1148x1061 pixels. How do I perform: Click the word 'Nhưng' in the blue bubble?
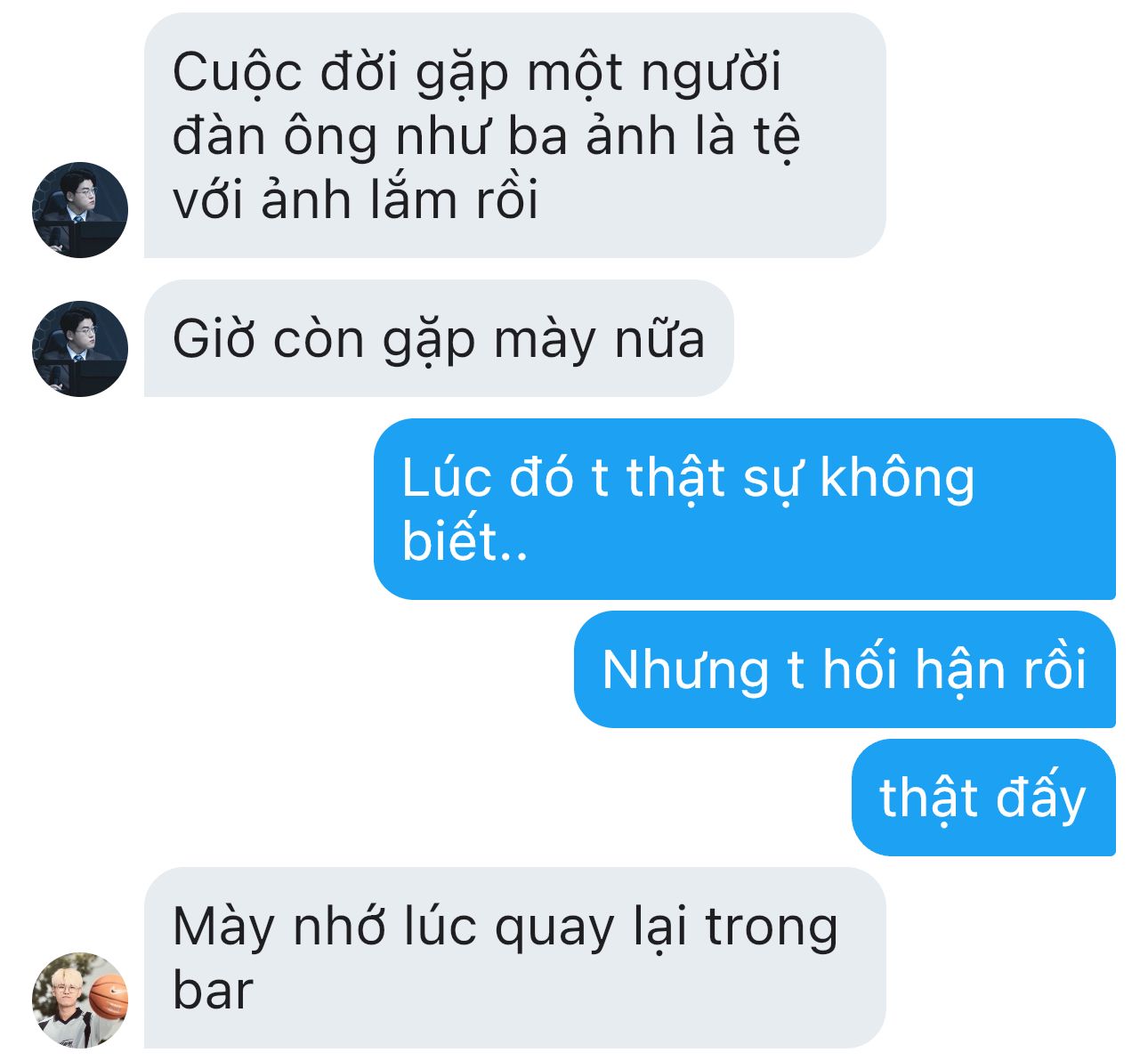tap(685, 670)
